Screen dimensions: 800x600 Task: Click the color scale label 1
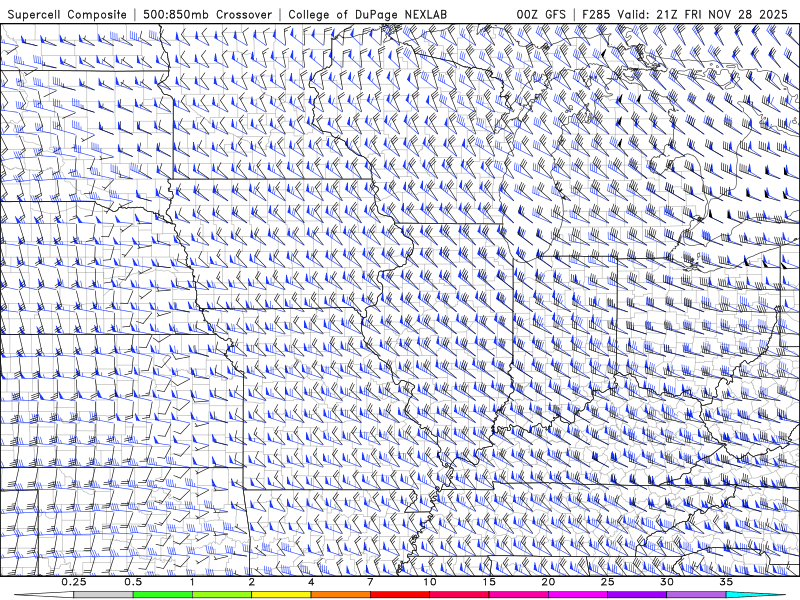coord(192,582)
